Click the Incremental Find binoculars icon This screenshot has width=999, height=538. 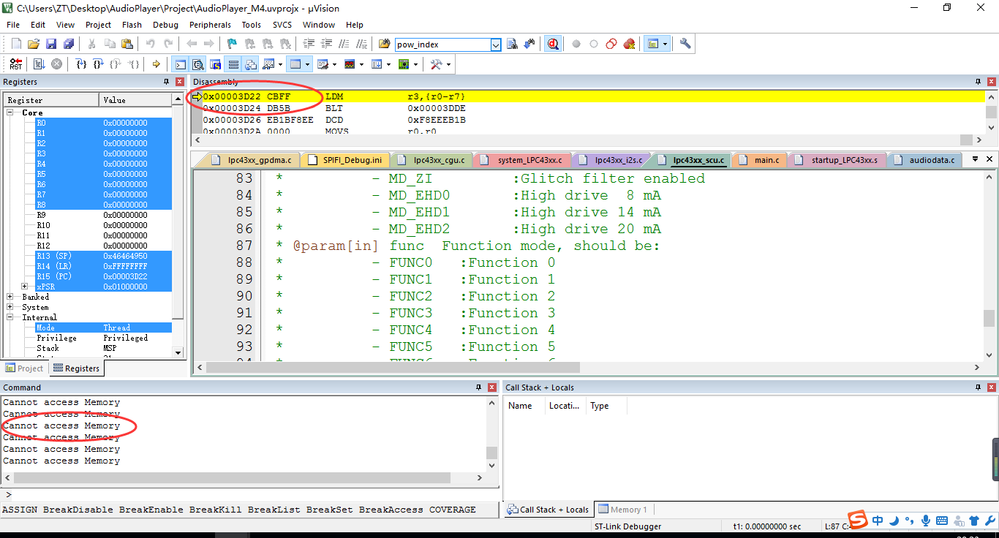tap(529, 44)
